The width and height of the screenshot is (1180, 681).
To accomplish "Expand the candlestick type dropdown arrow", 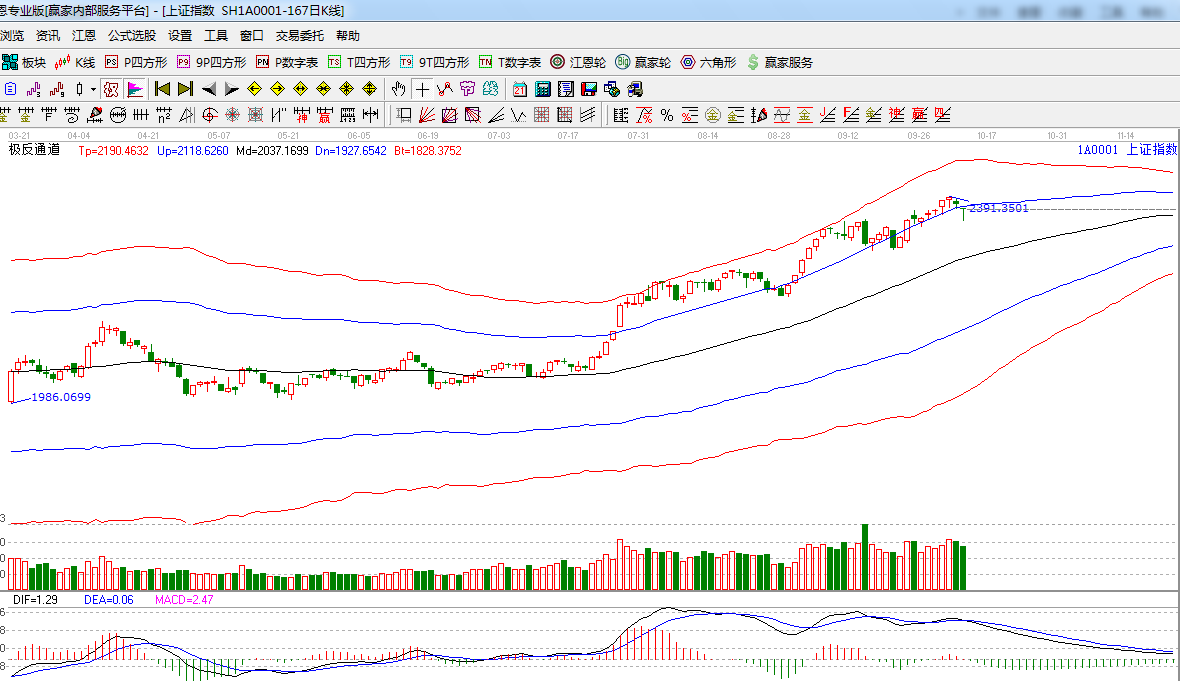I will click(93, 89).
